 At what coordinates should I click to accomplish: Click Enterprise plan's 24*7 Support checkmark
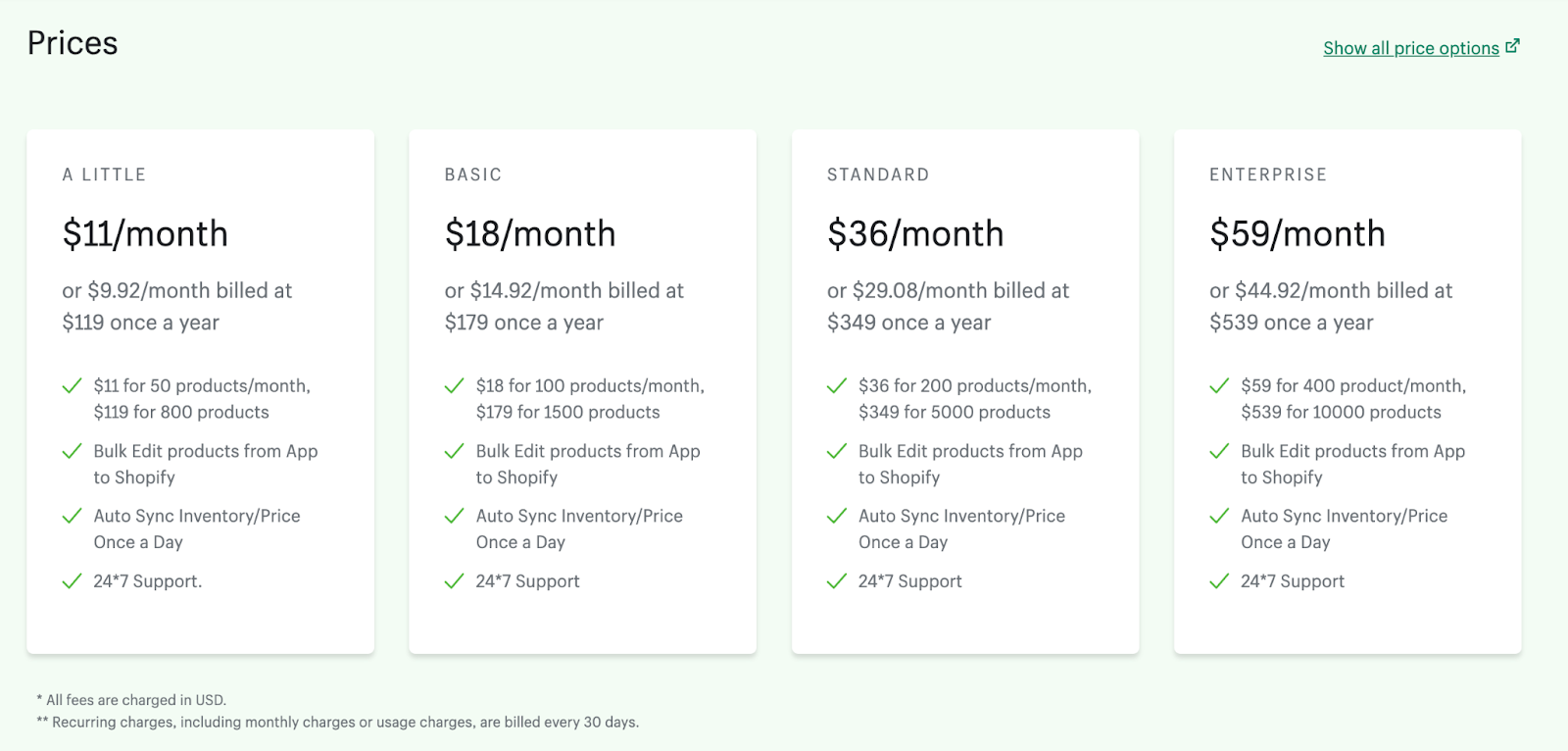click(1218, 581)
